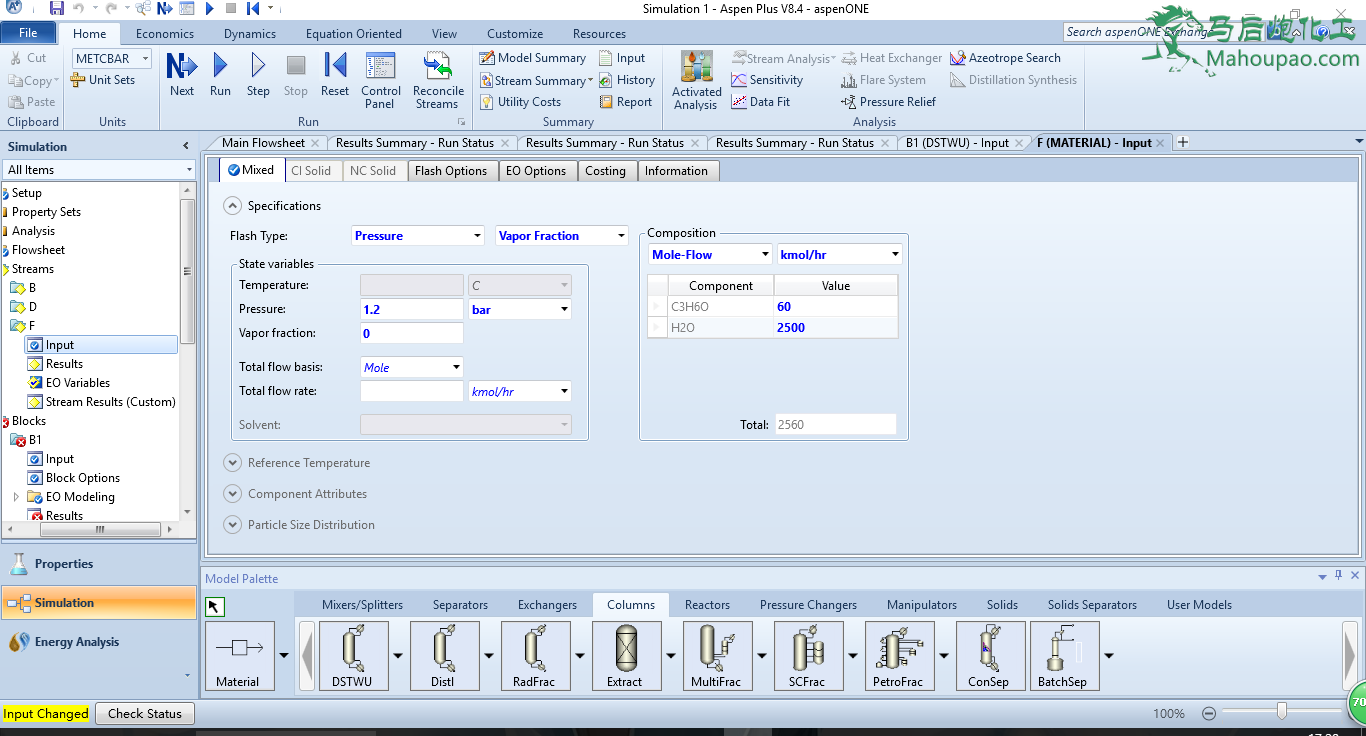
Task: Open Activated Analysis
Action: 697,80
